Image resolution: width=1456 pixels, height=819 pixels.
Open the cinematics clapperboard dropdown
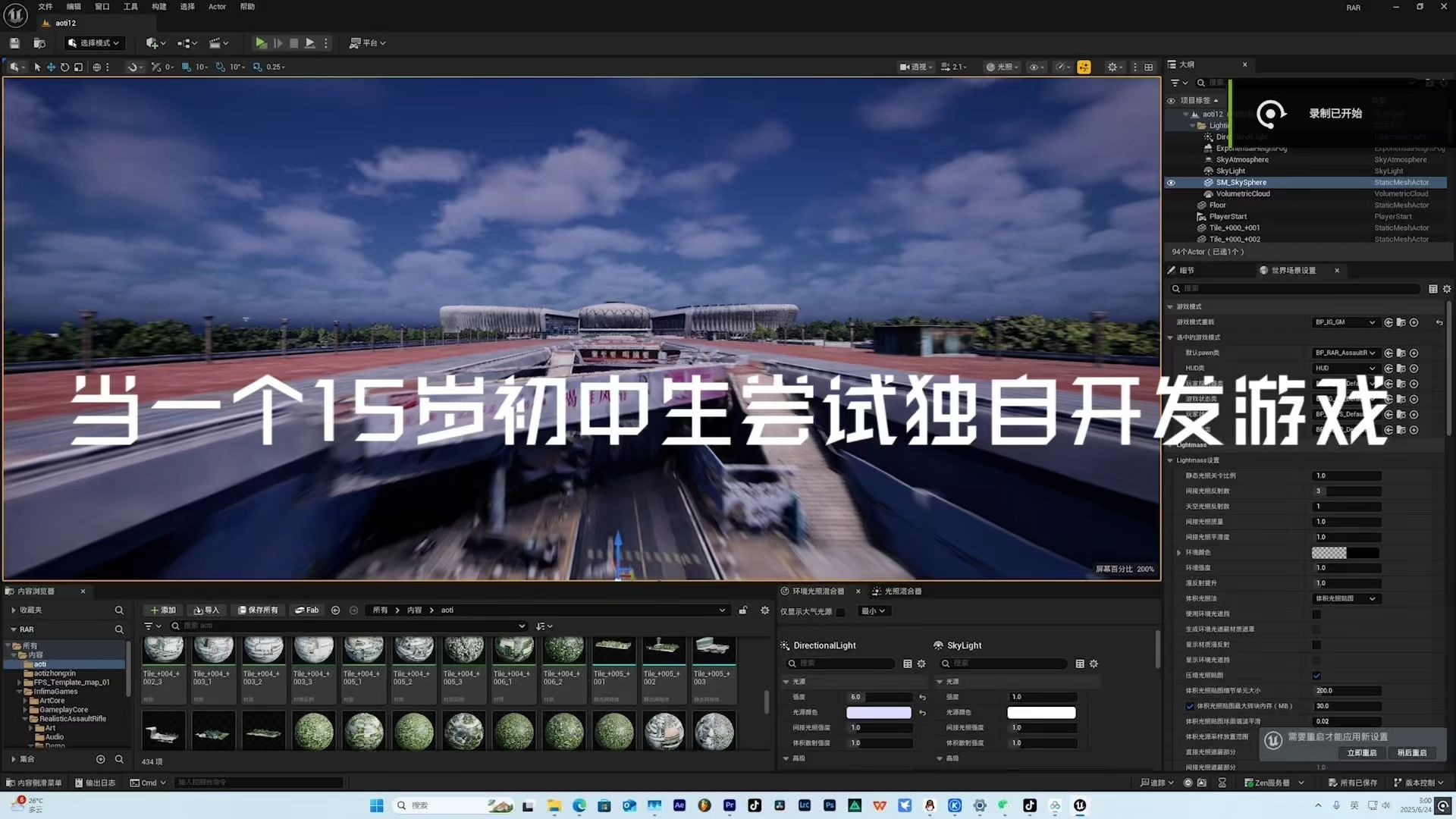[218, 43]
